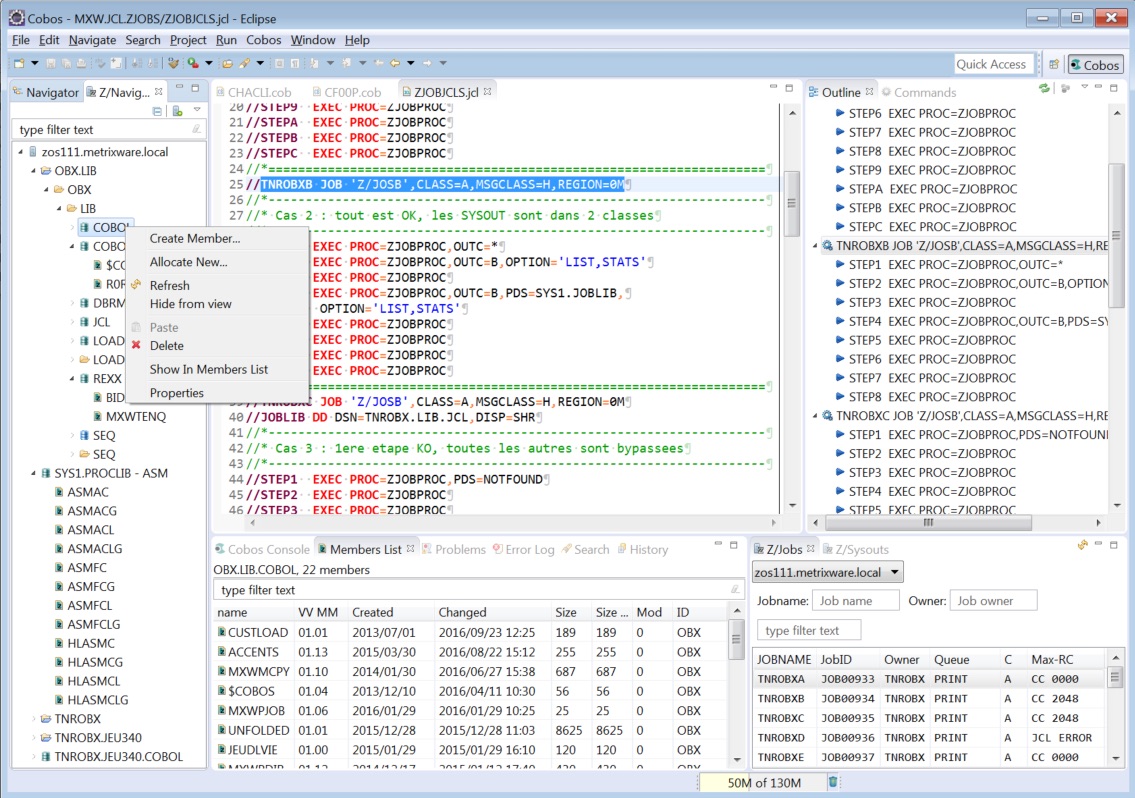The image size is (1135, 798).
Task: Open the Navigate menu
Action: [x=92, y=40]
